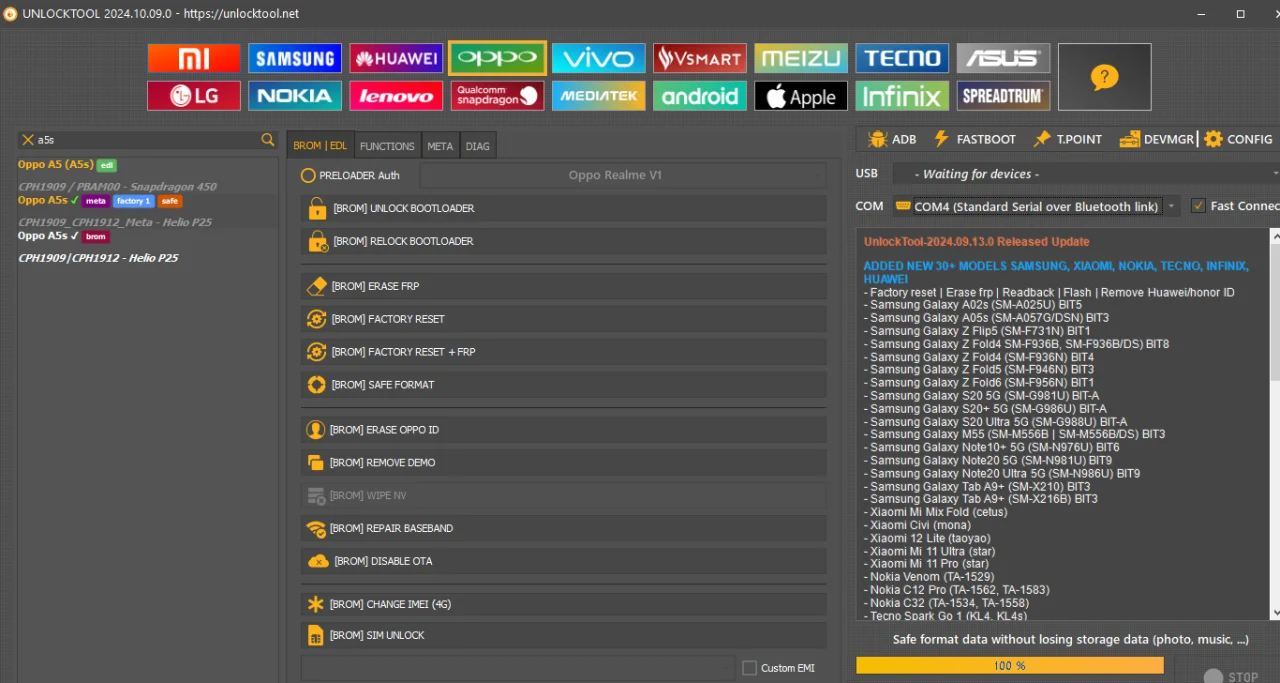The width and height of the screenshot is (1280, 683).
Task: Open the yellow question mark help tile
Action: 1104,77
